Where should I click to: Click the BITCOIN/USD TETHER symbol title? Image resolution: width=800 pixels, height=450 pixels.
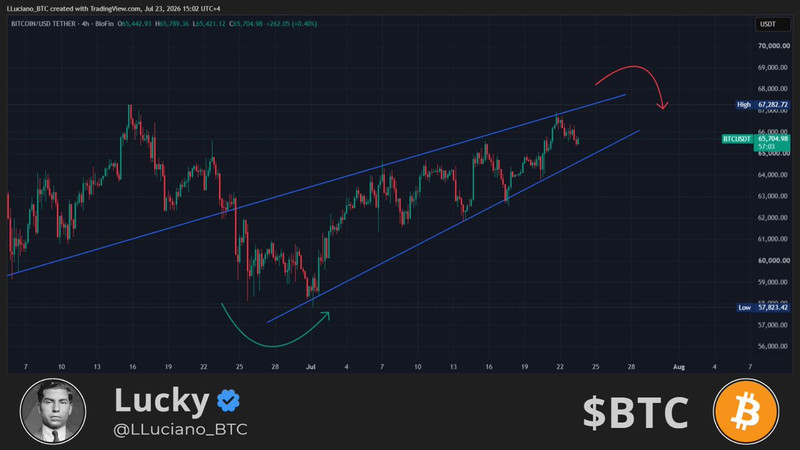tap(43, 24)
